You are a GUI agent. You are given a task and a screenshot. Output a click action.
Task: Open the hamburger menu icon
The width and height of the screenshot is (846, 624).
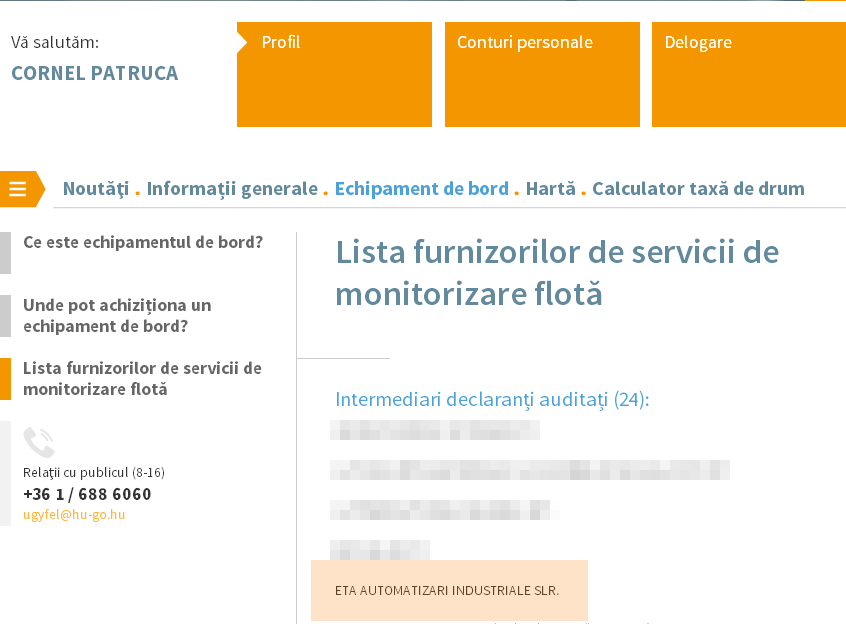point(17,189)
